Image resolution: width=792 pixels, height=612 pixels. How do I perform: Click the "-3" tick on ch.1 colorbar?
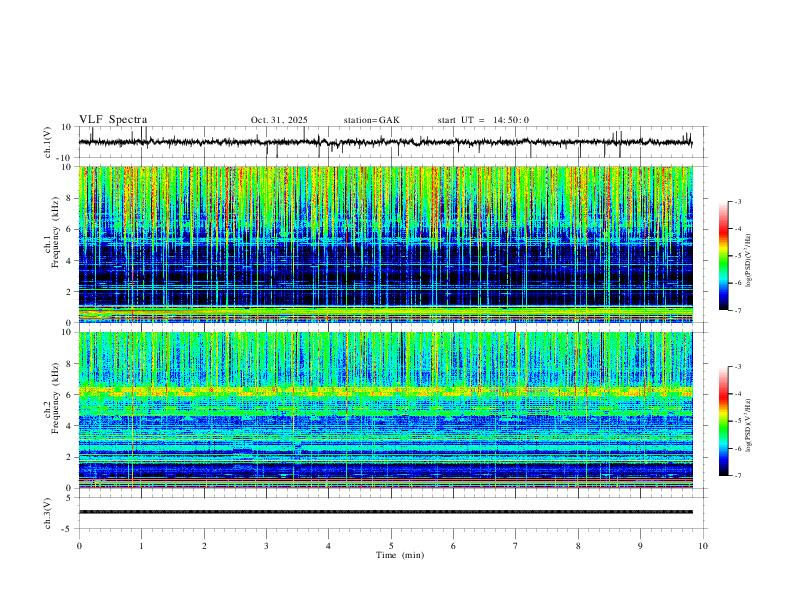tap(738, 201)
